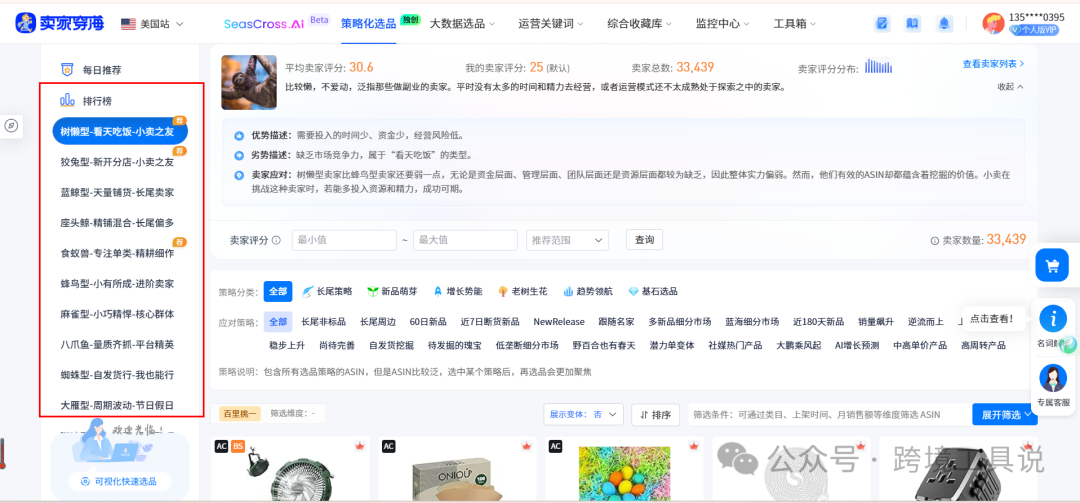Image resolution: width=1080 pixels, height=503 pixels.
Task: Select 长尾策略 strategy category
Action: (x=328, y=291)
